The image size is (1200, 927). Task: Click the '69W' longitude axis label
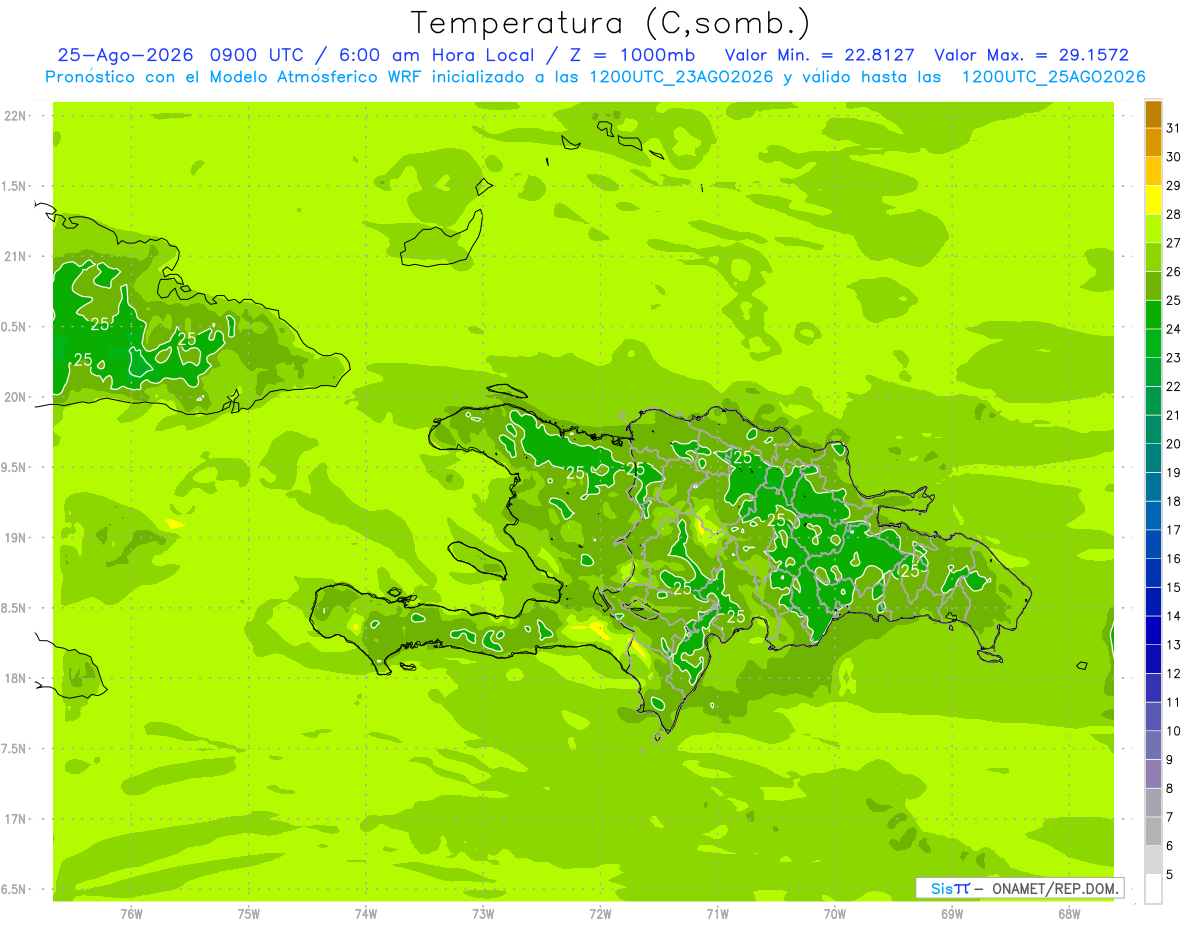pyautogui.click(x=952, y=914)
